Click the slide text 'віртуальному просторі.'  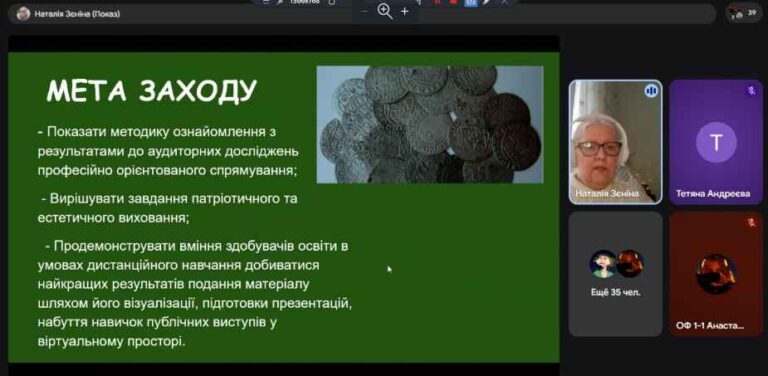pyautogui.click(x=112, y=340)
